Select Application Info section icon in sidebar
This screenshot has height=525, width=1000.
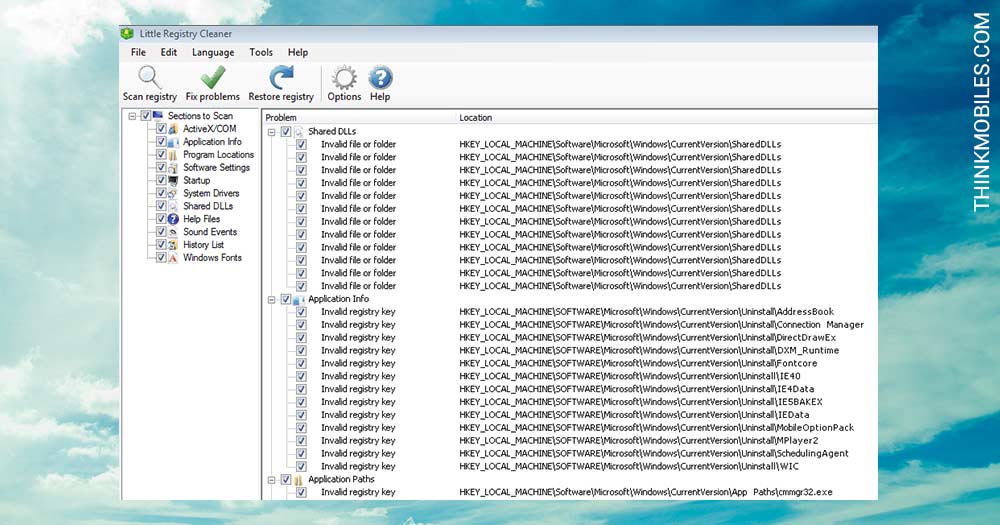(173, 142)
